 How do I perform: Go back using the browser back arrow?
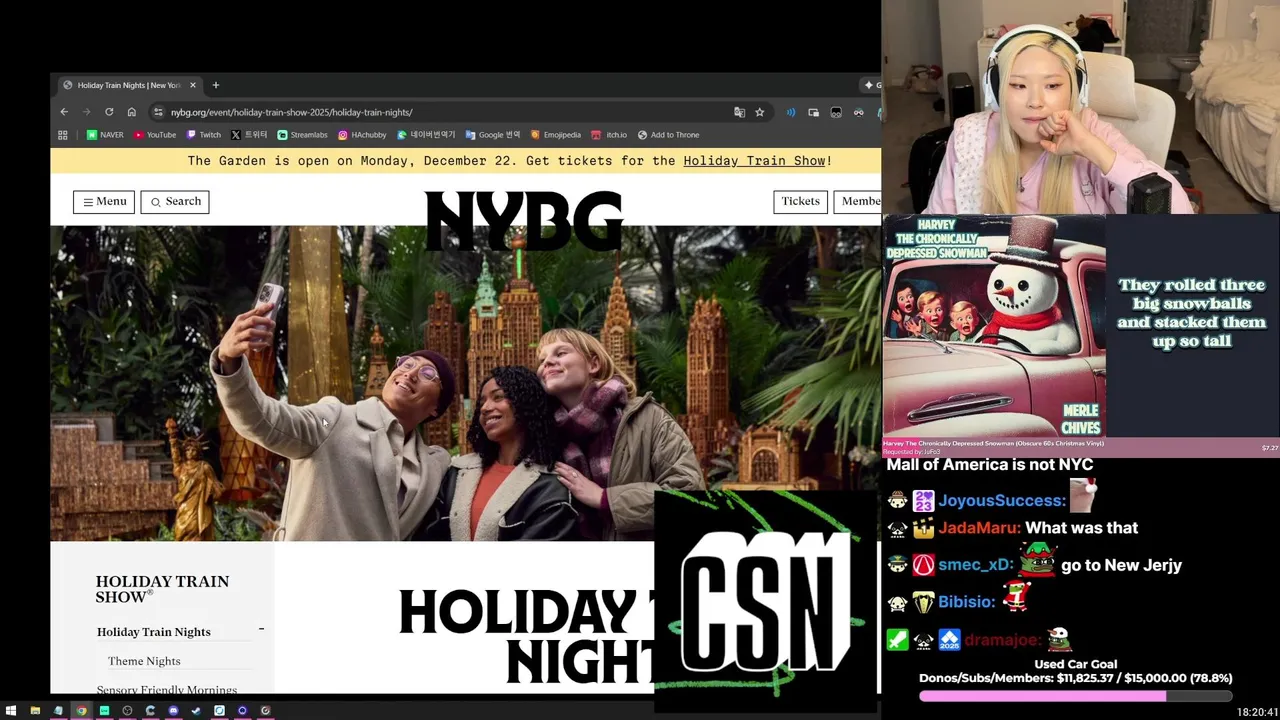[x=64, y=112]
